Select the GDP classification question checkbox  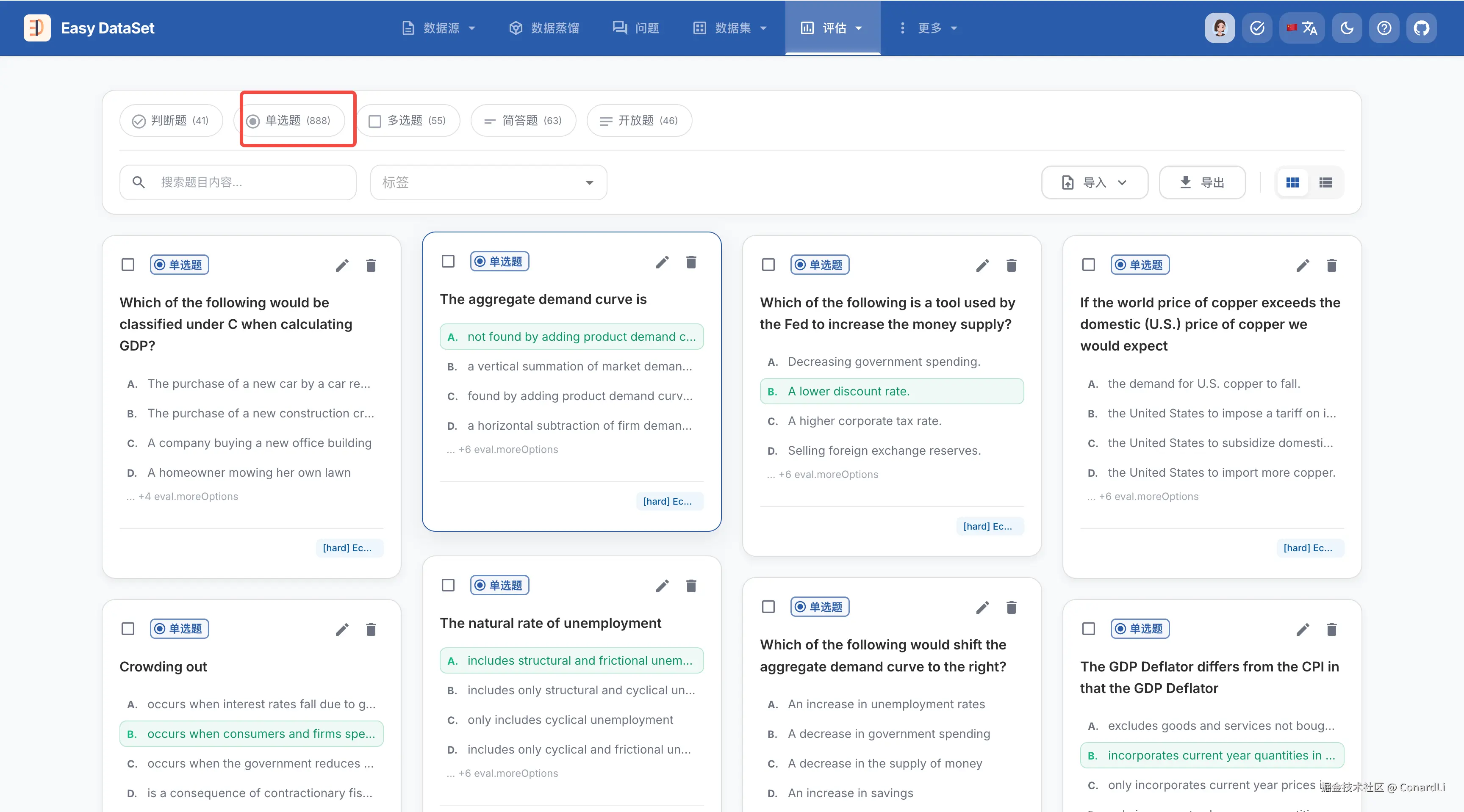(x=128, y=265)
